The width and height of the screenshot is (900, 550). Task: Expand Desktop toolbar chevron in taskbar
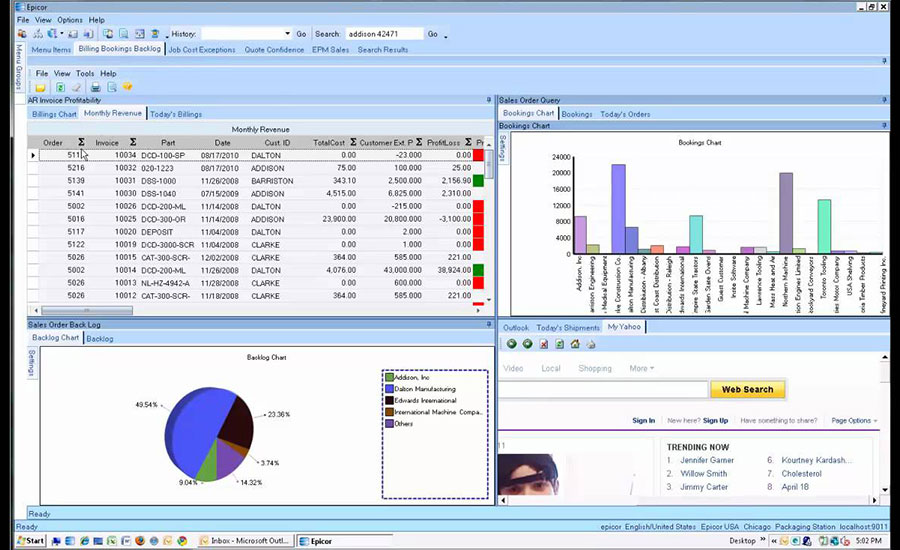point(762,540)
